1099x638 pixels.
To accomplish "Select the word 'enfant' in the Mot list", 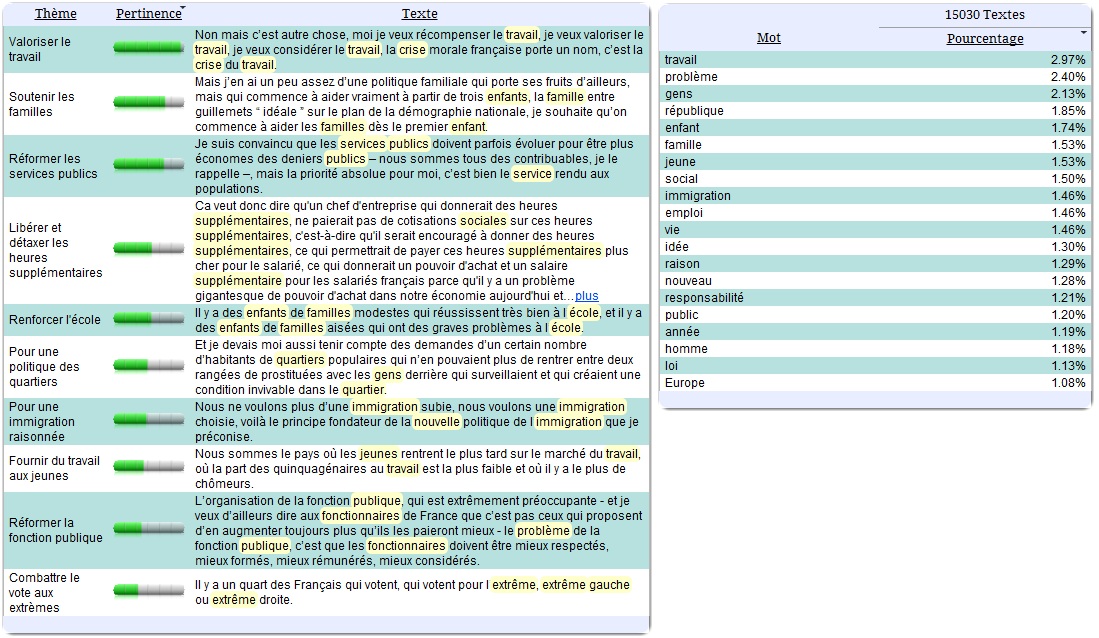I will 682,128.
